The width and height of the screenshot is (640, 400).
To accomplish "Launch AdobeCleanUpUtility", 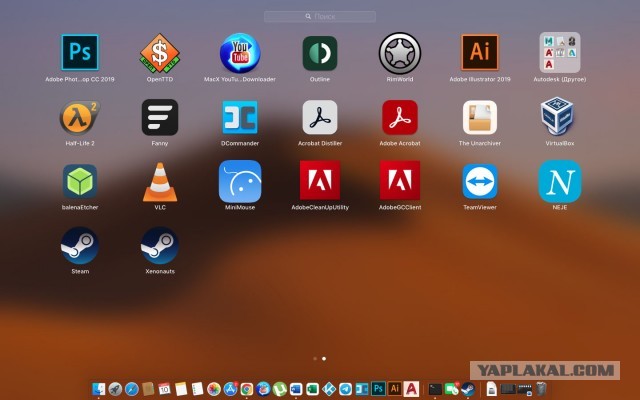I will [320, 180].
